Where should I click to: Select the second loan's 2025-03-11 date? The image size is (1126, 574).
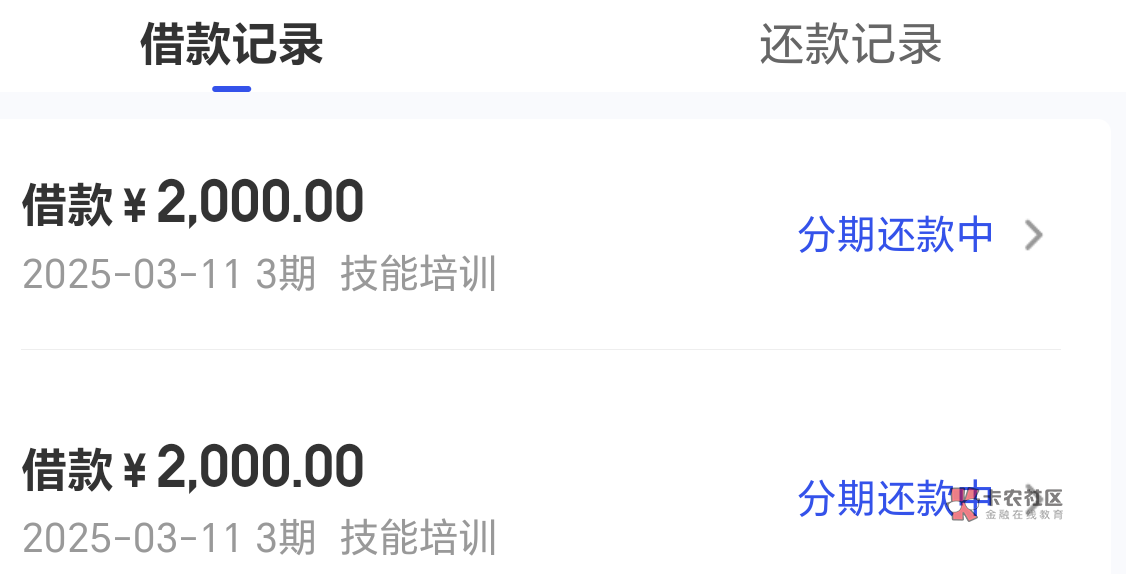click(x=132, y=538)
